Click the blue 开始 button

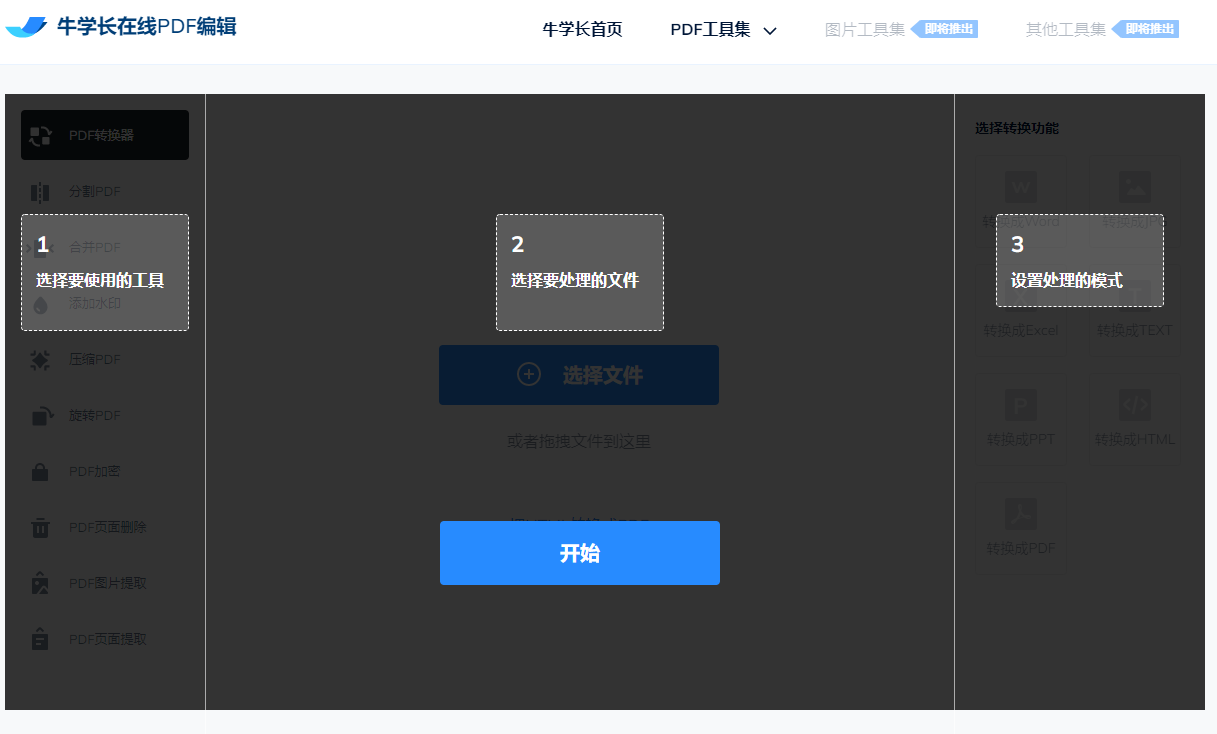580,553
